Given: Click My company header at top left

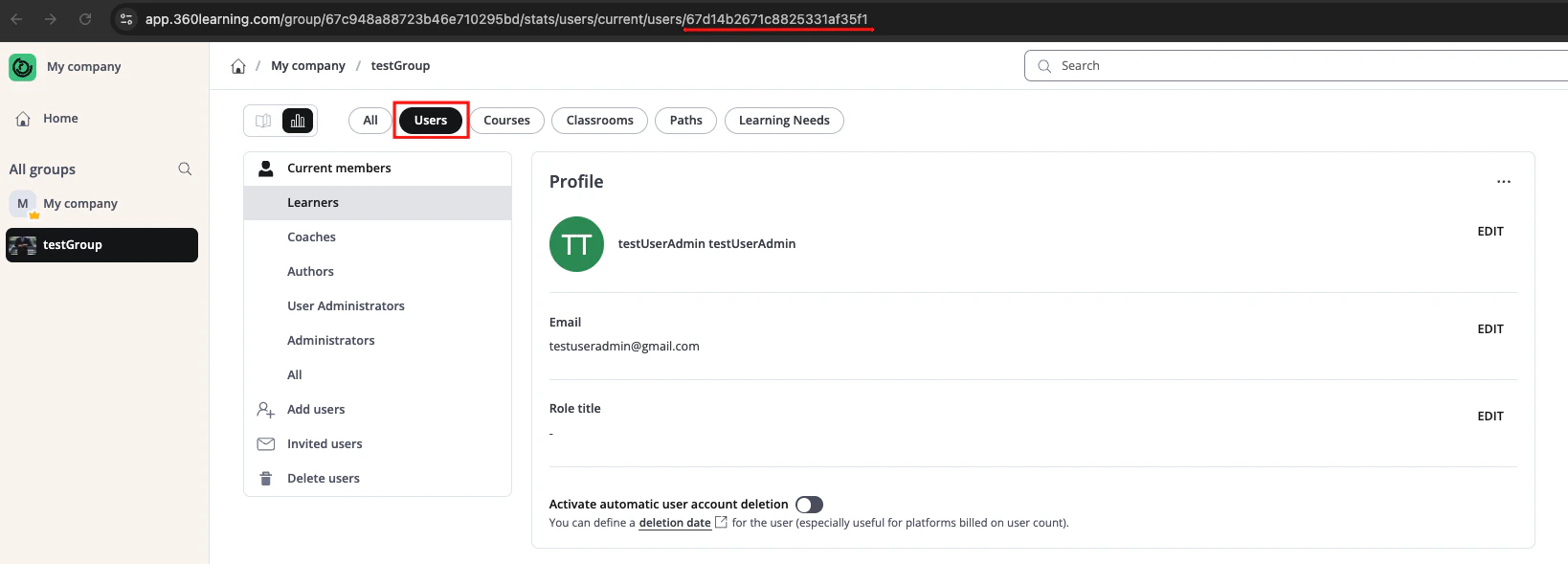Looking at the screenshot, I should [84, 67].
